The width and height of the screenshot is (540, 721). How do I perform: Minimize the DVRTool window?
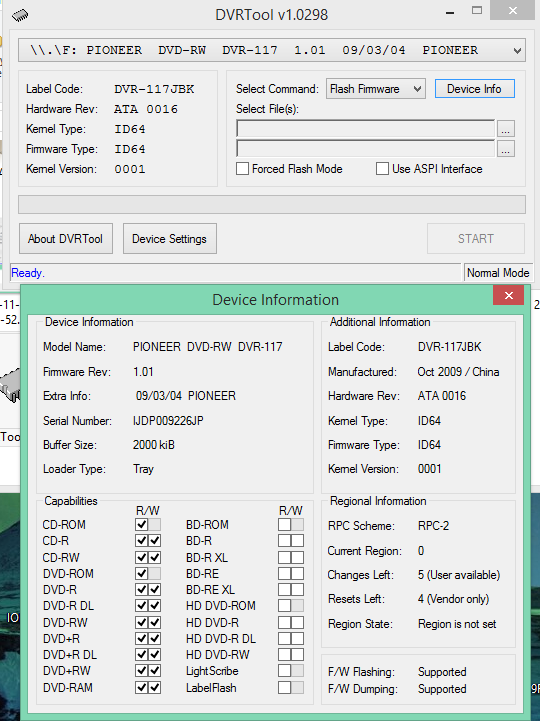click(x=450, y=12)
